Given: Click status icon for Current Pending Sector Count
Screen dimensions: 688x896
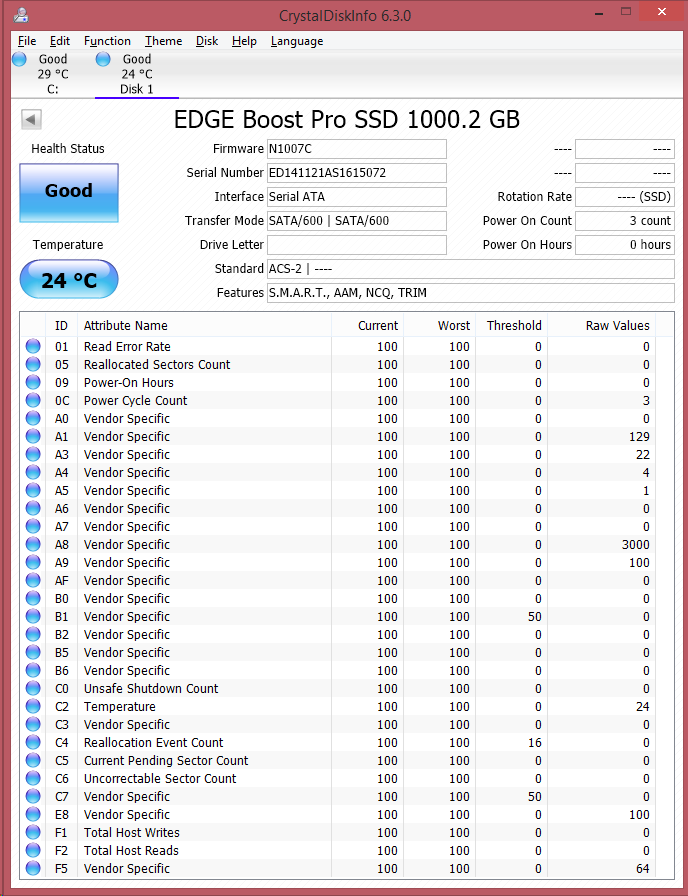Looking at the screenshot, I should 33,761.
